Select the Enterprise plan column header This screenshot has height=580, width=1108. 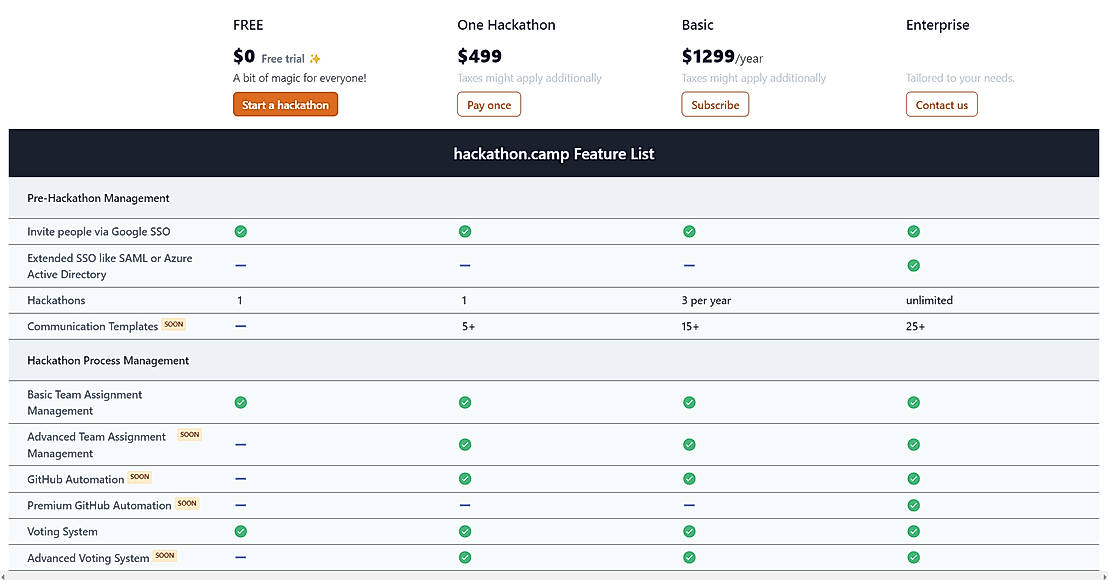(937, 25)
